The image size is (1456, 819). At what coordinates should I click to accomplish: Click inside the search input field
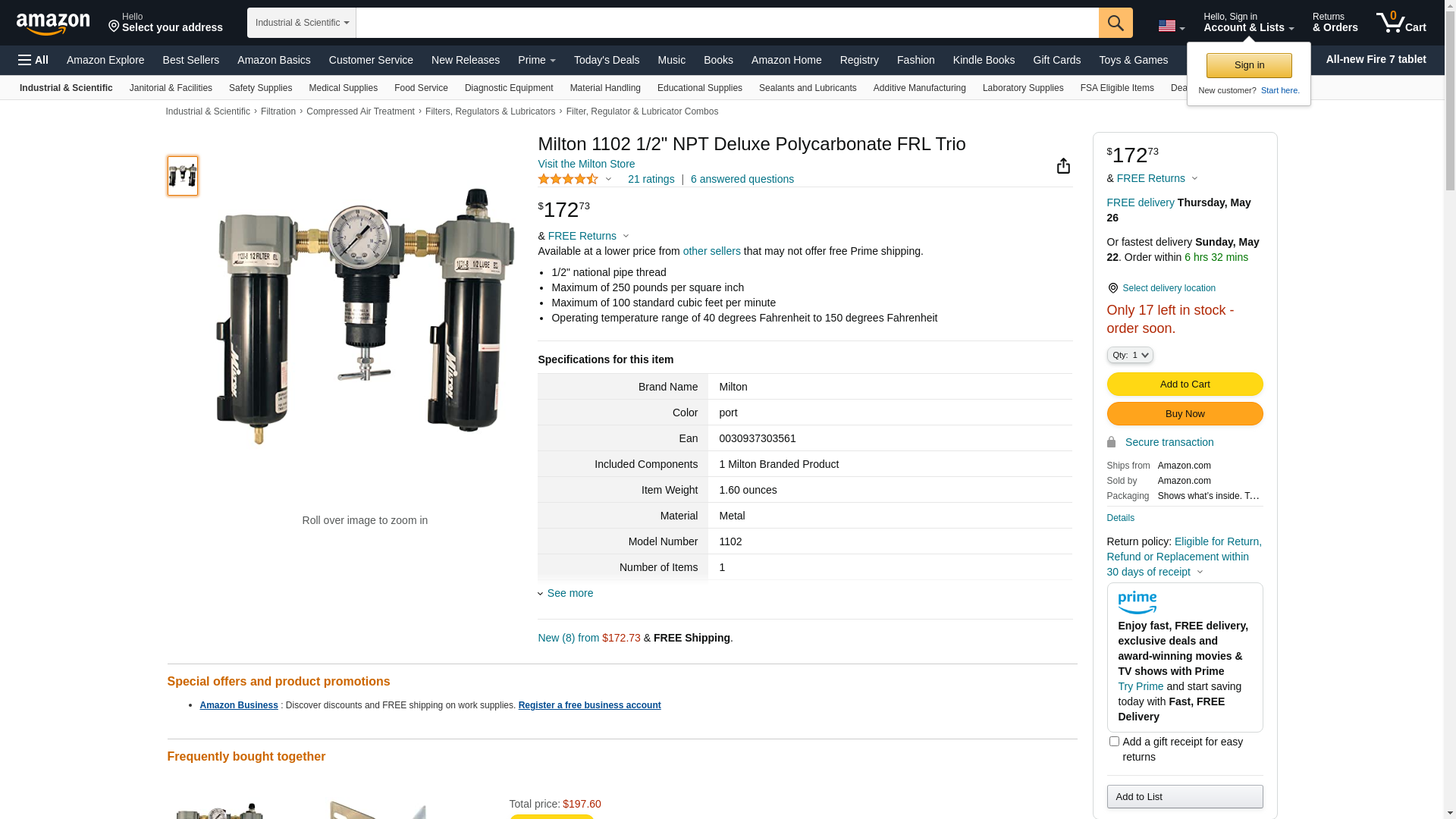point(727,23)
